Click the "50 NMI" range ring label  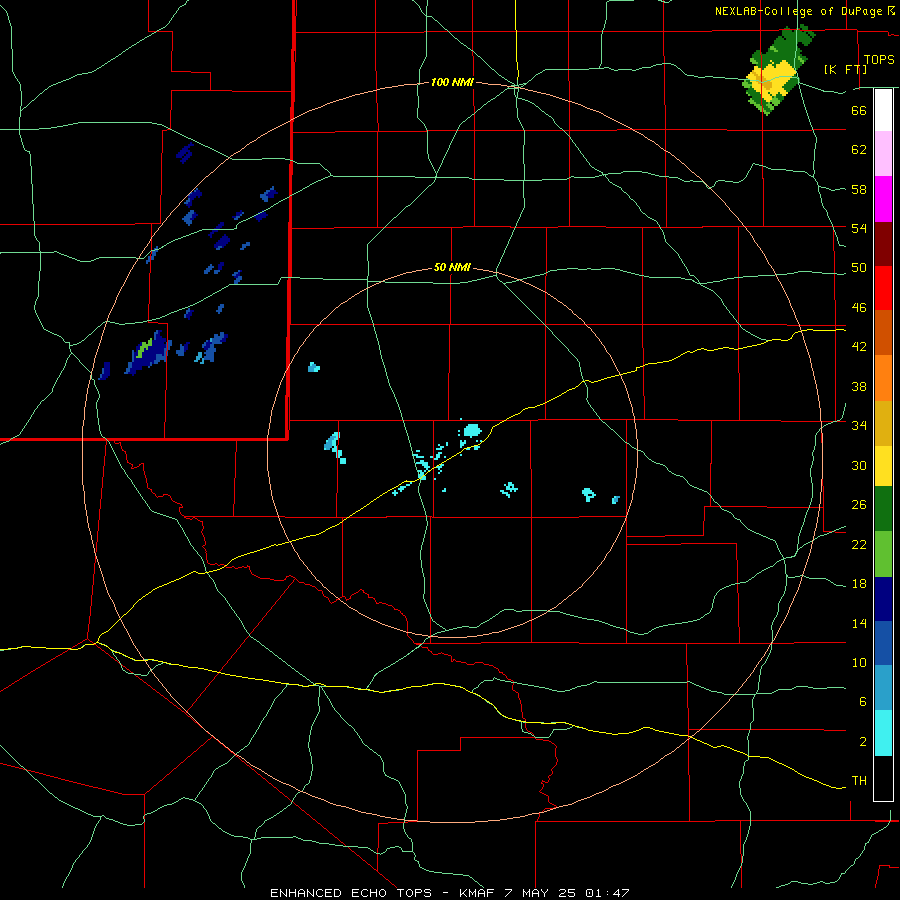coord(452,267)
